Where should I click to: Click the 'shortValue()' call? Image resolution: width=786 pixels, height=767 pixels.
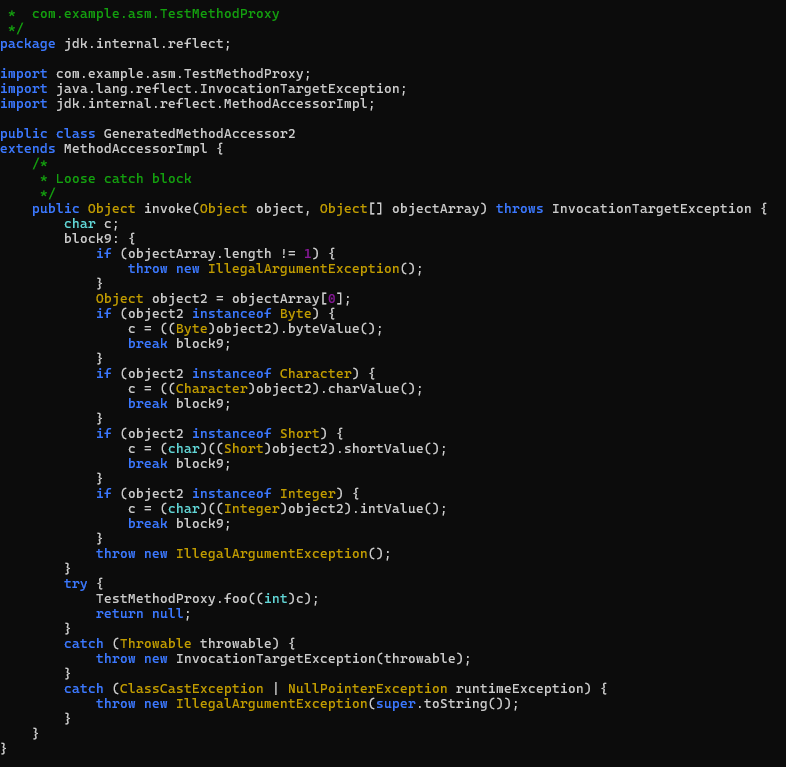click(391, 449)
